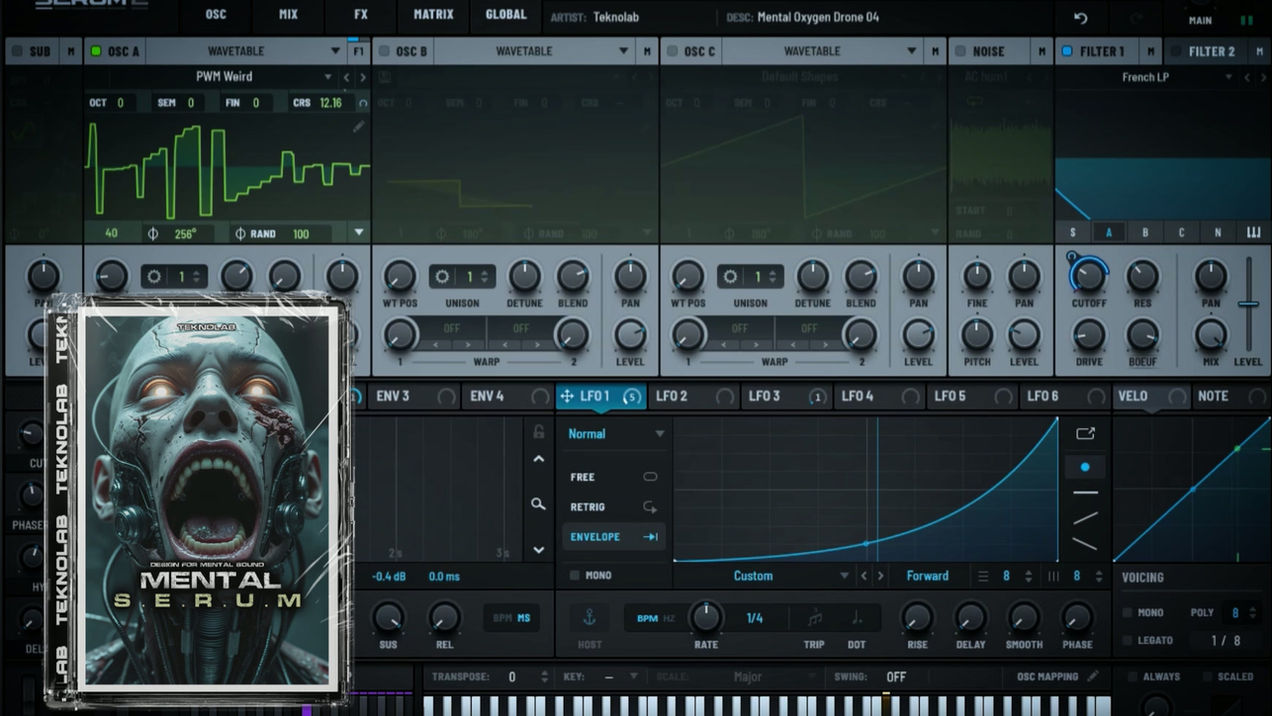Select the flat line shape tool
The image size is (1272, 716).
click(1085, 493)
